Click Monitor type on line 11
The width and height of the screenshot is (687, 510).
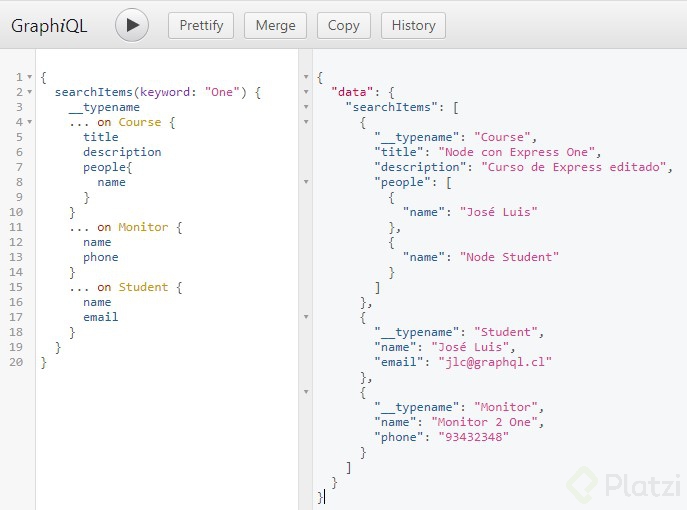point(143,227)
